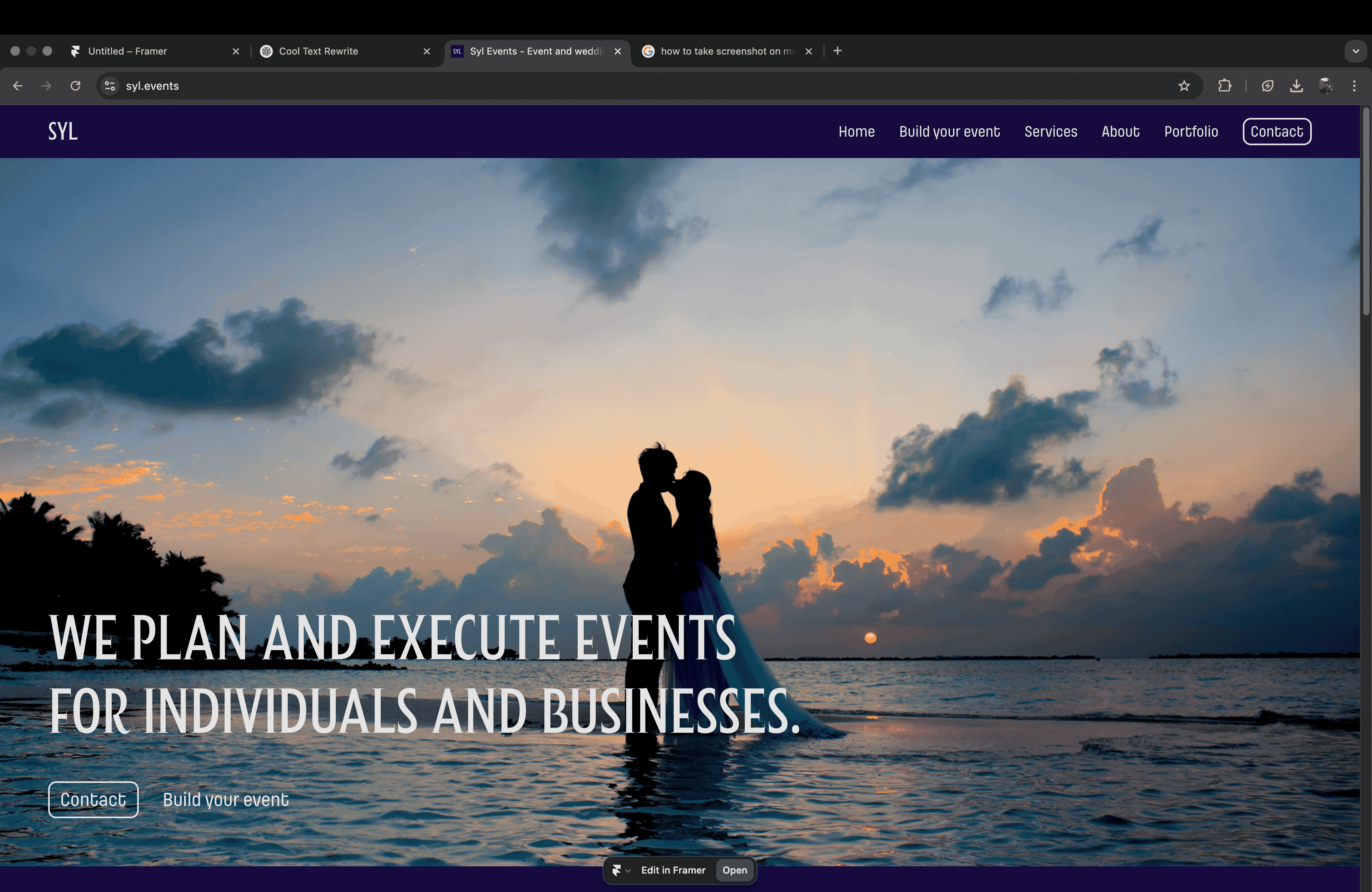The image size is (1372, 892).
Task: Expand the tab search dropdown arrow
Action: tap(1355, 51)
